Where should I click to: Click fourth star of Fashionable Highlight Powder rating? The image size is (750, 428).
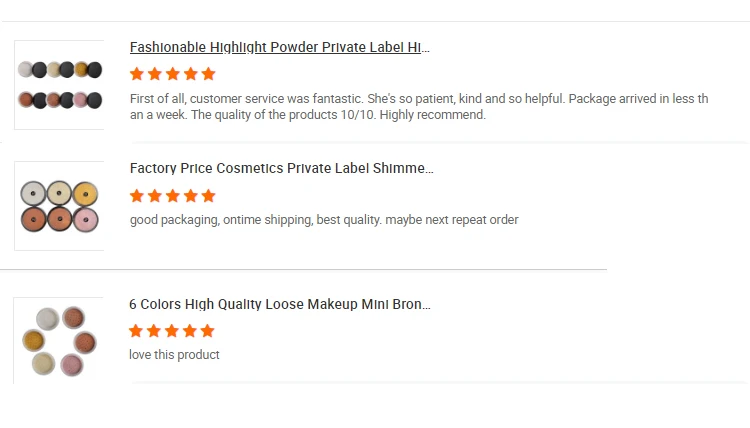(x=190, y=74)
